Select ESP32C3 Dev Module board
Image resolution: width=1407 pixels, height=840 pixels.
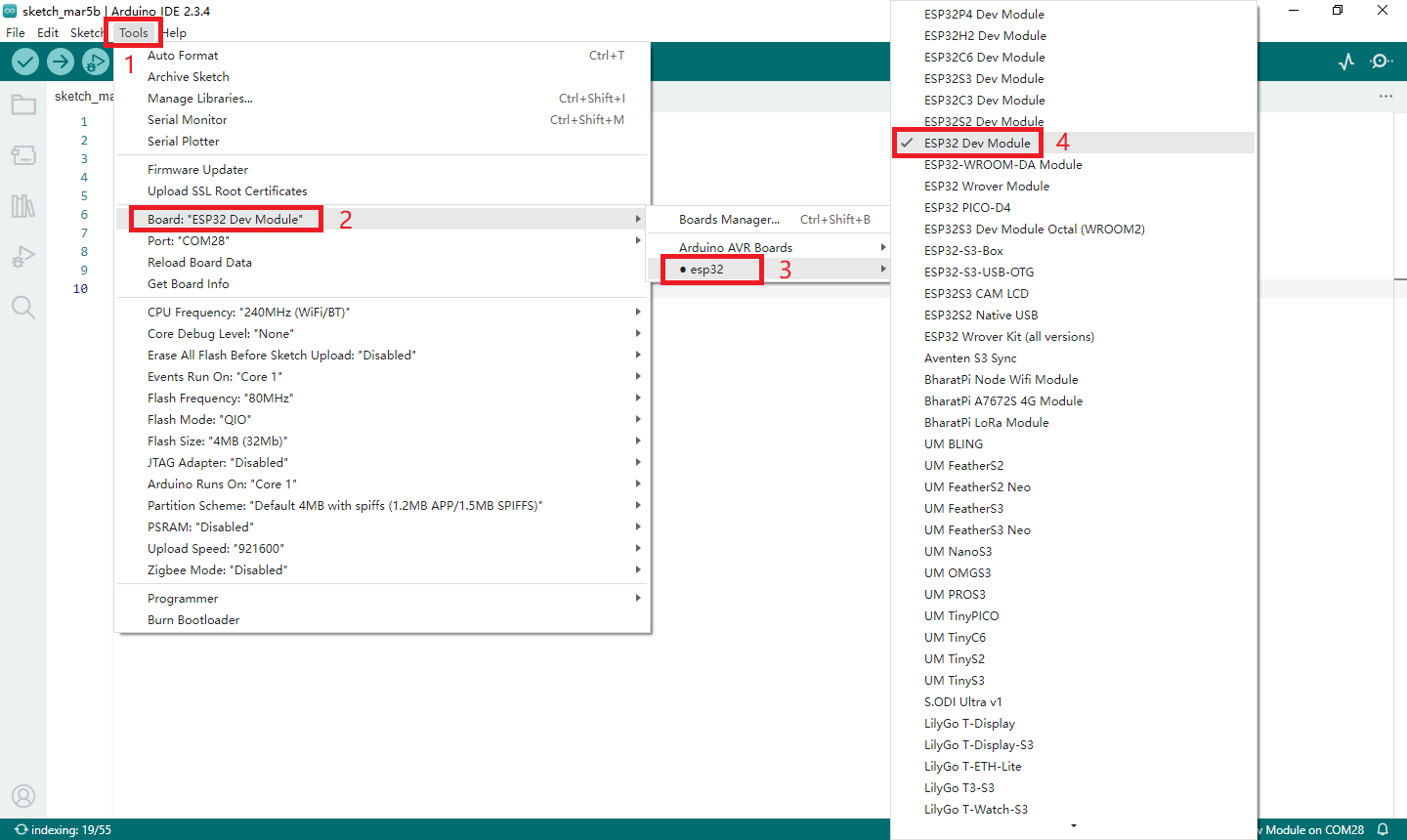point(1074,101)
